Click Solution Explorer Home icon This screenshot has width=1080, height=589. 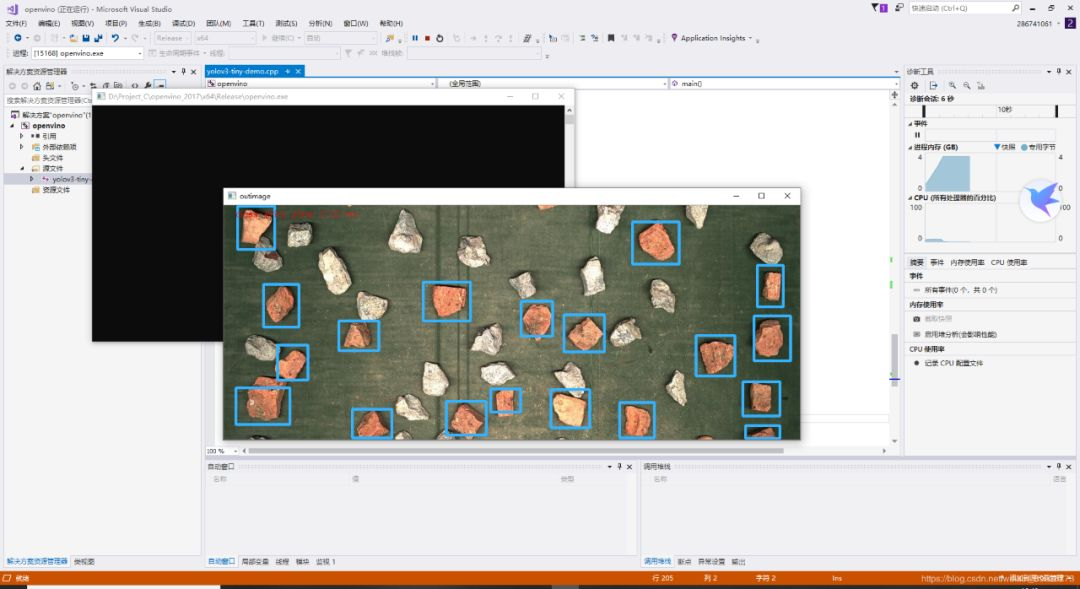tap(37, 85)
